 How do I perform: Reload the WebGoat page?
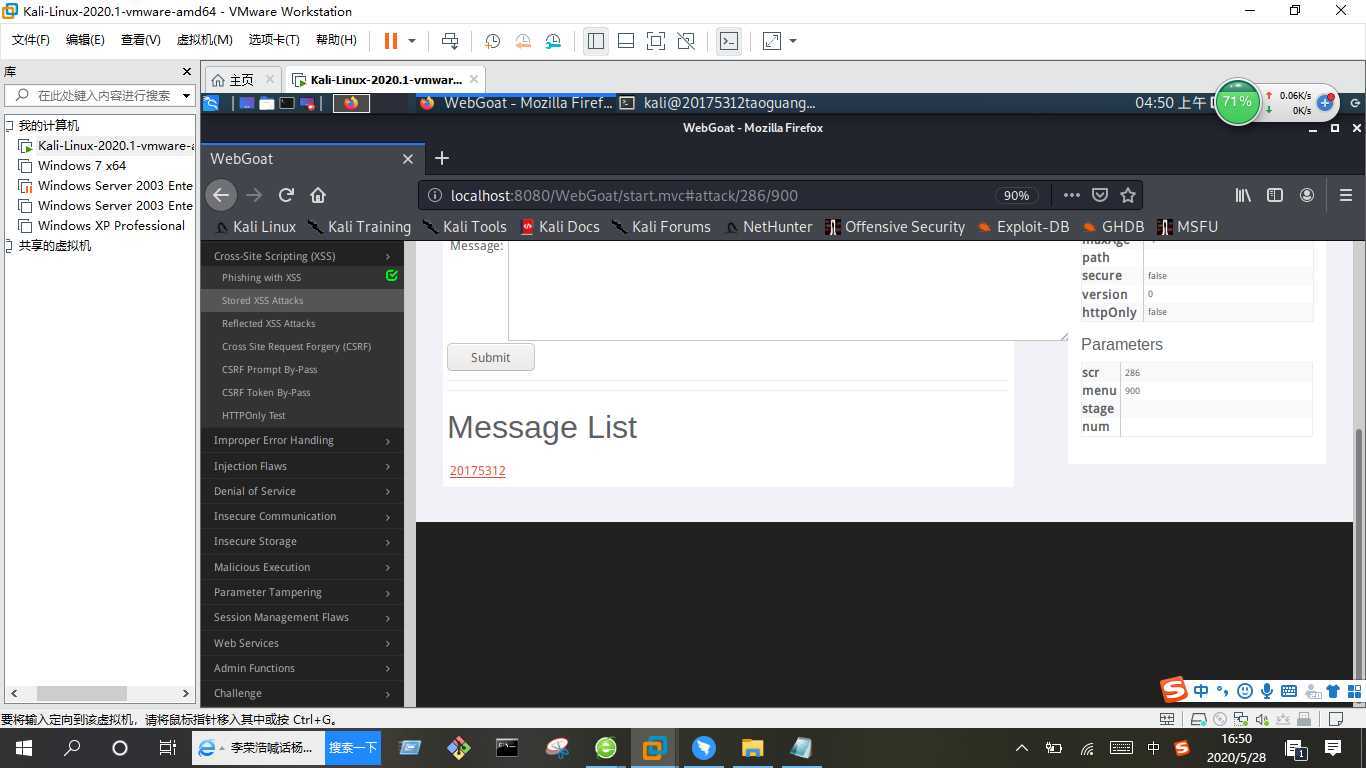(x=286, y=195)
